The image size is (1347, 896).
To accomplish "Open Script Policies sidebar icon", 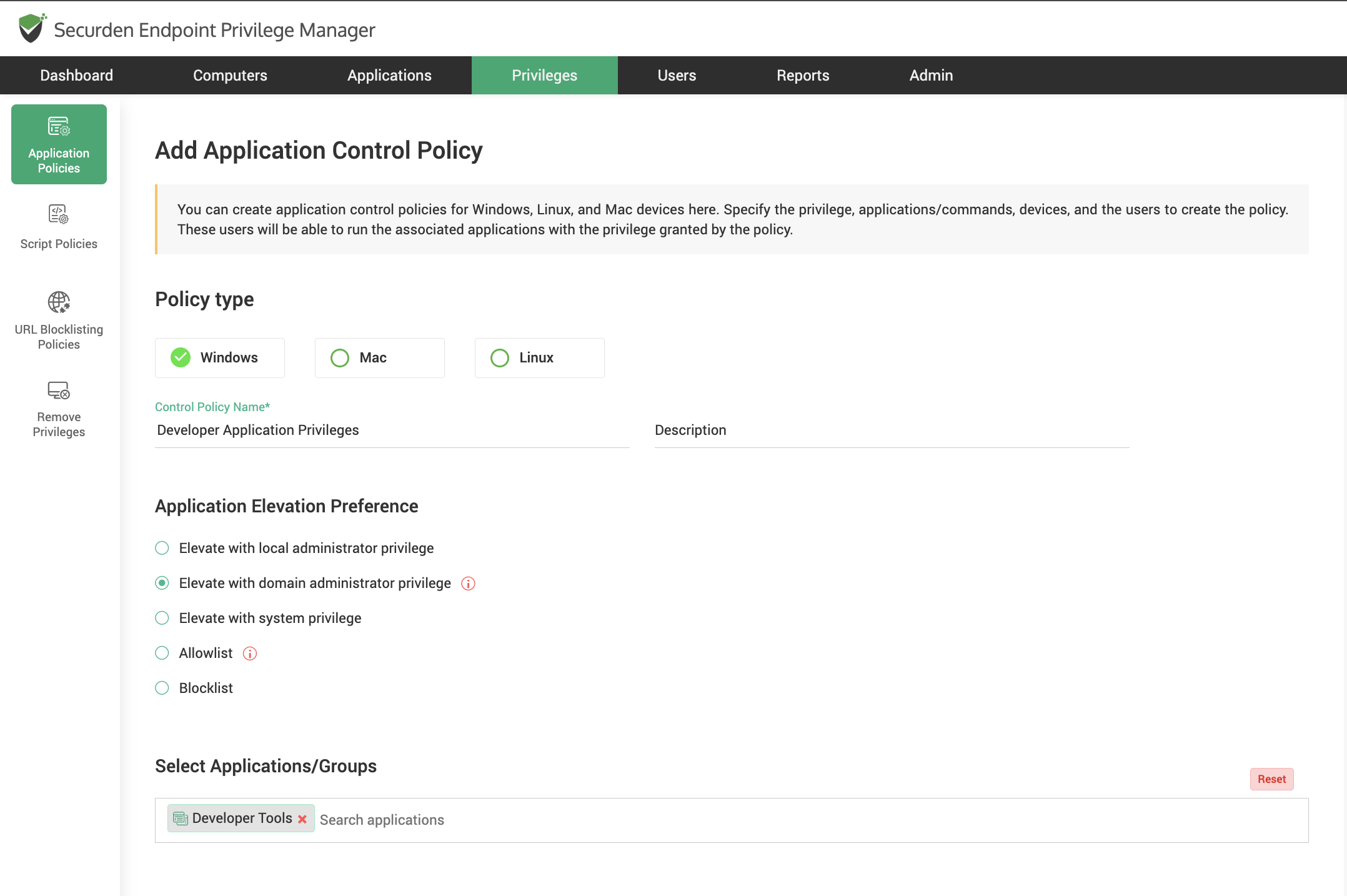I will pyautogui.click(x=59, y=214).
